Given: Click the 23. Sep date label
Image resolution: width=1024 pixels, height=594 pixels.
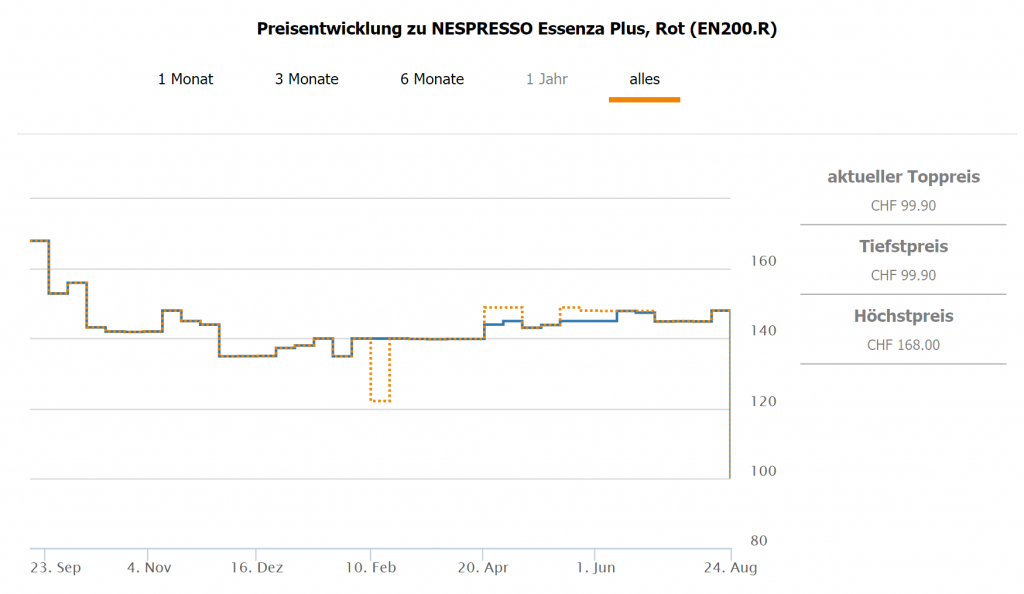Looking at the screenshot, I should click(55, 568).
